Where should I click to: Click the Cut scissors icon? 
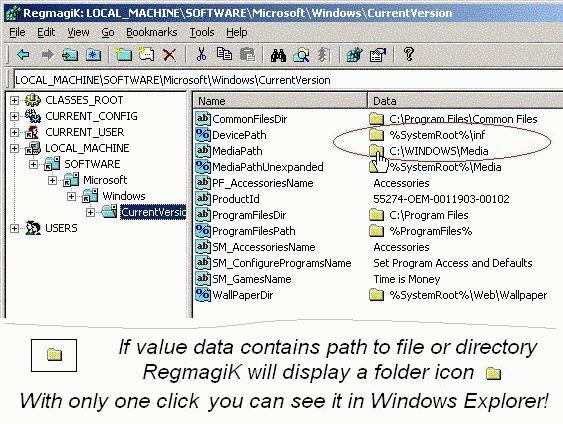click(201, 55)
